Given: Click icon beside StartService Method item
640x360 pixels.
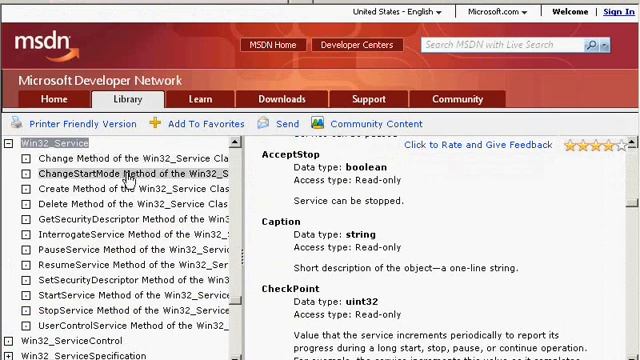Looking at the screenshot, I should pos(26,296).
